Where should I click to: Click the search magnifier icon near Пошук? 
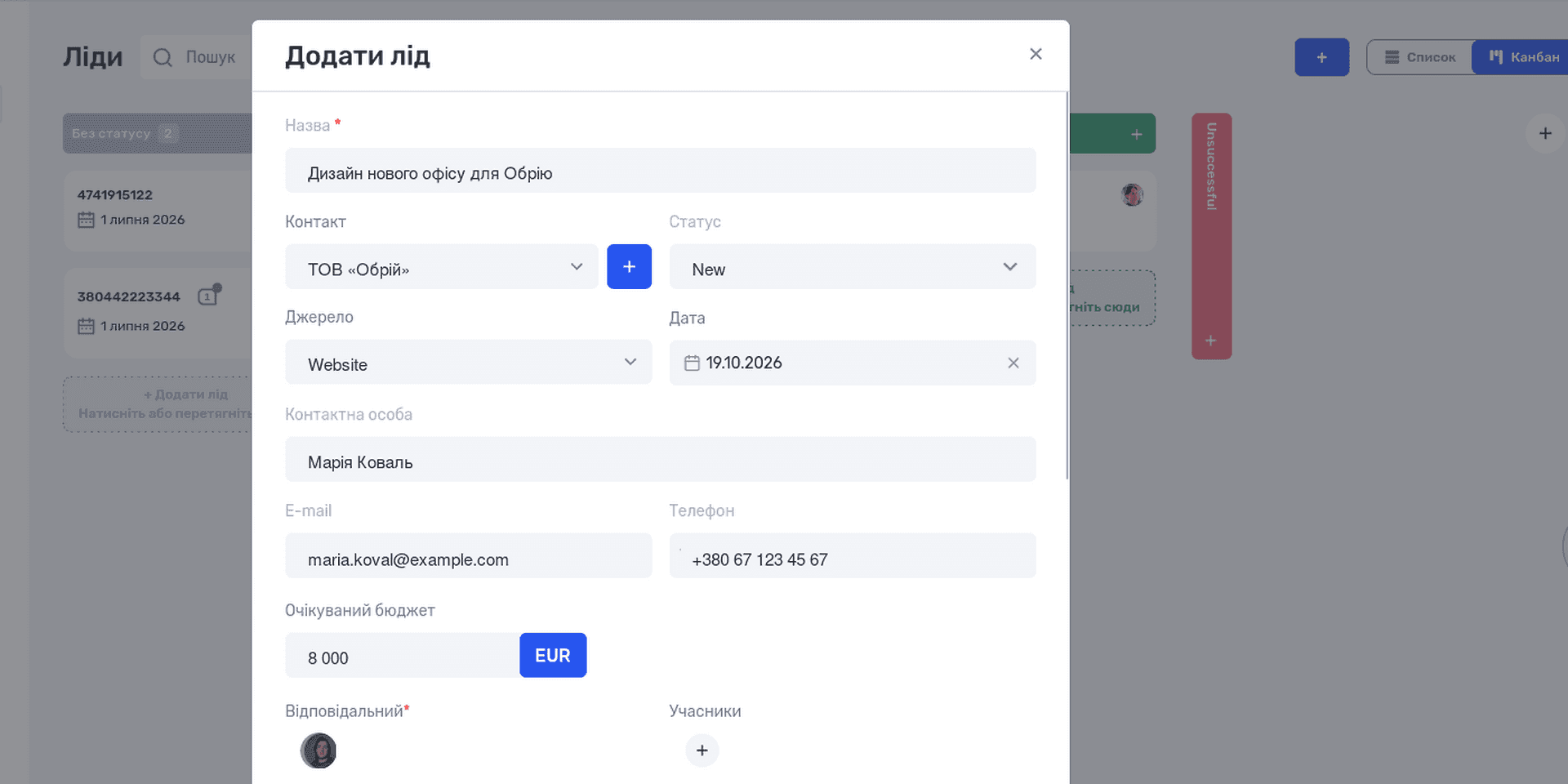(163, 57)
